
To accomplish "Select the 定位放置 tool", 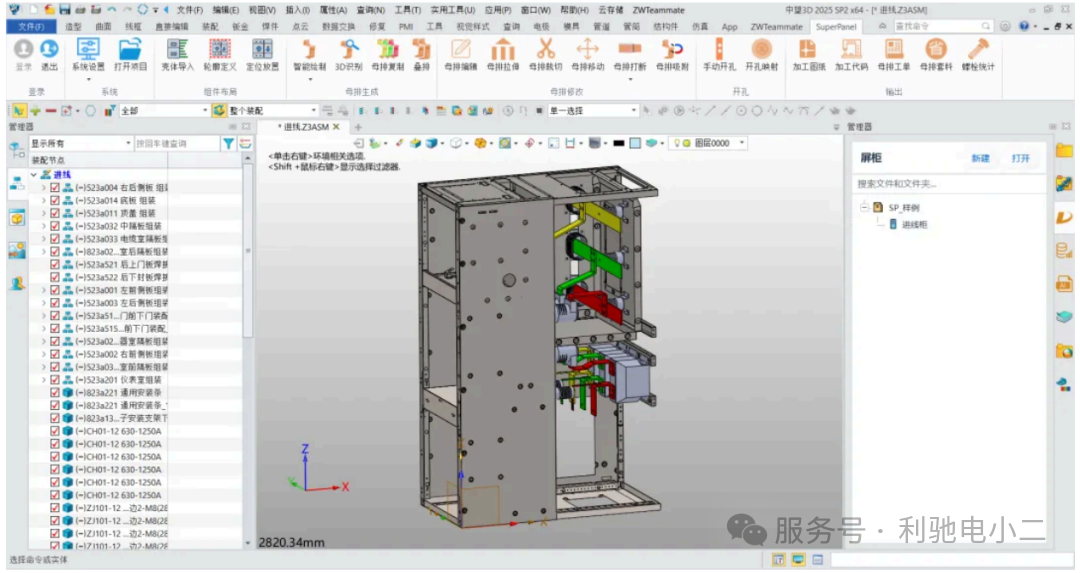I will coord(262,50).
